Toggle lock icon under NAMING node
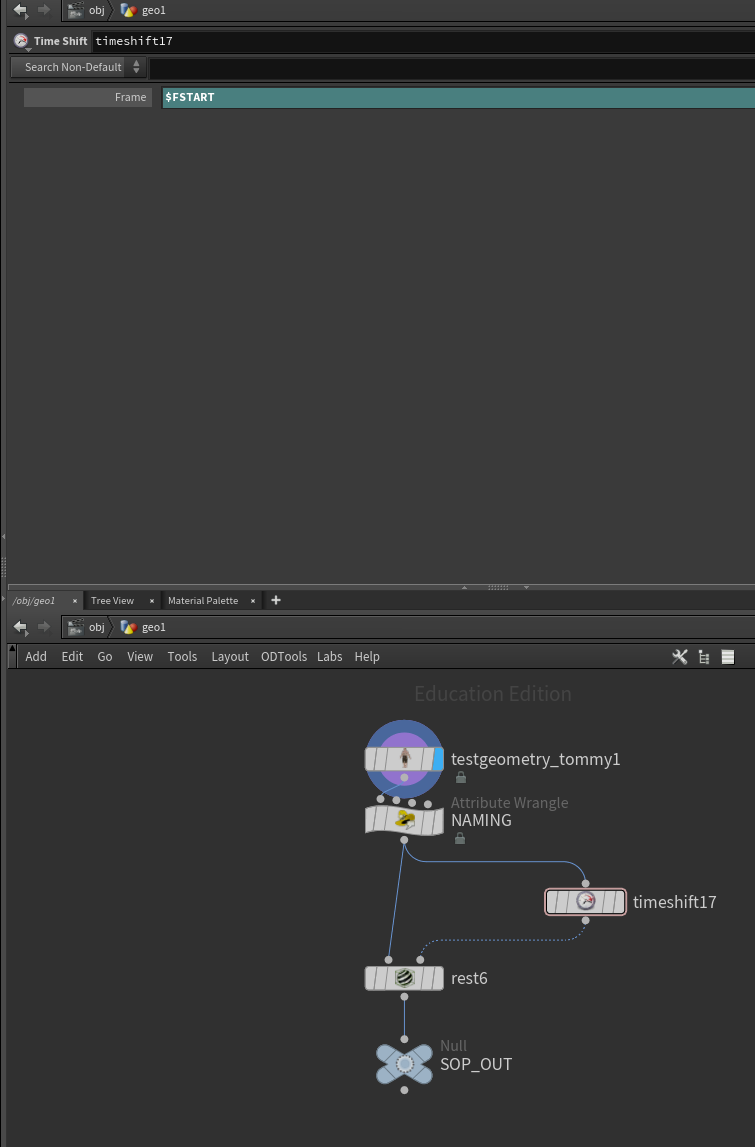Image resolution: width=755 pixels, height=1147 pixels. pos(459,838)
